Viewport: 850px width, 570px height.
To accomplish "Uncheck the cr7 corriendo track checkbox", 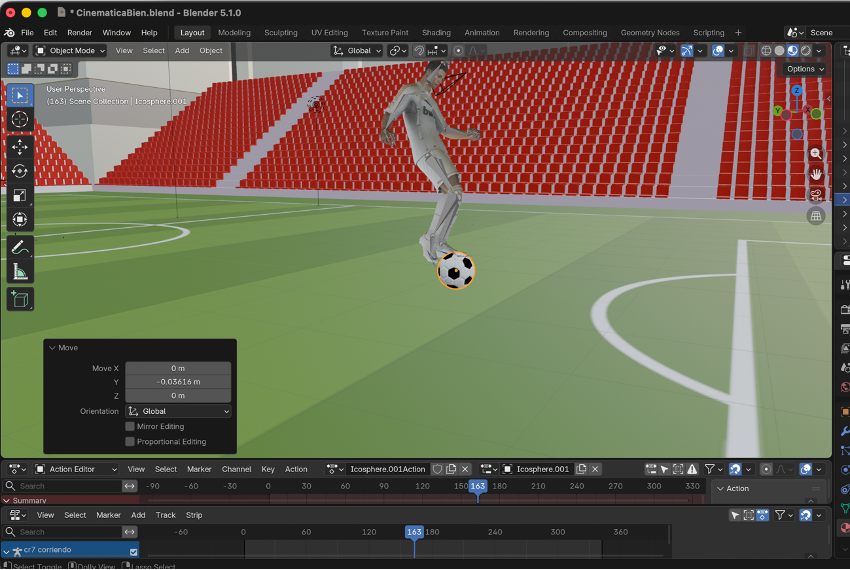I will [133, 551].
